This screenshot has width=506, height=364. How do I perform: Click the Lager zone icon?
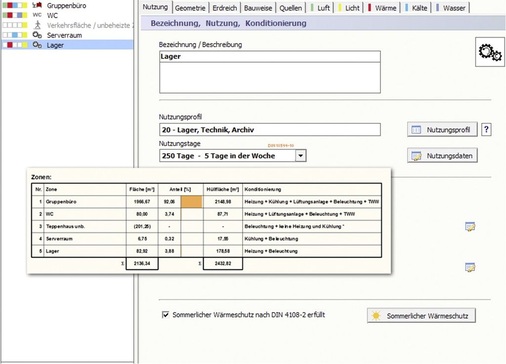[x=37, y=45]
